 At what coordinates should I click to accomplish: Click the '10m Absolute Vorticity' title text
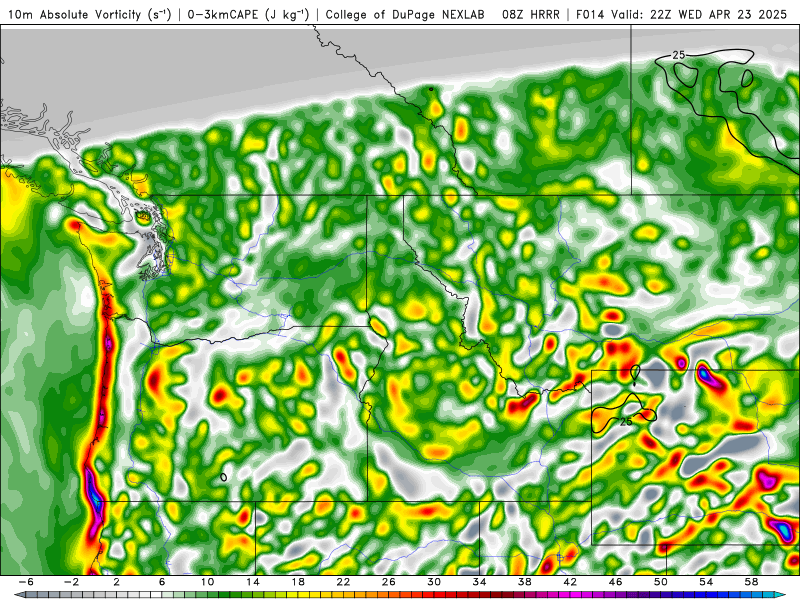(x=74, y=15)
